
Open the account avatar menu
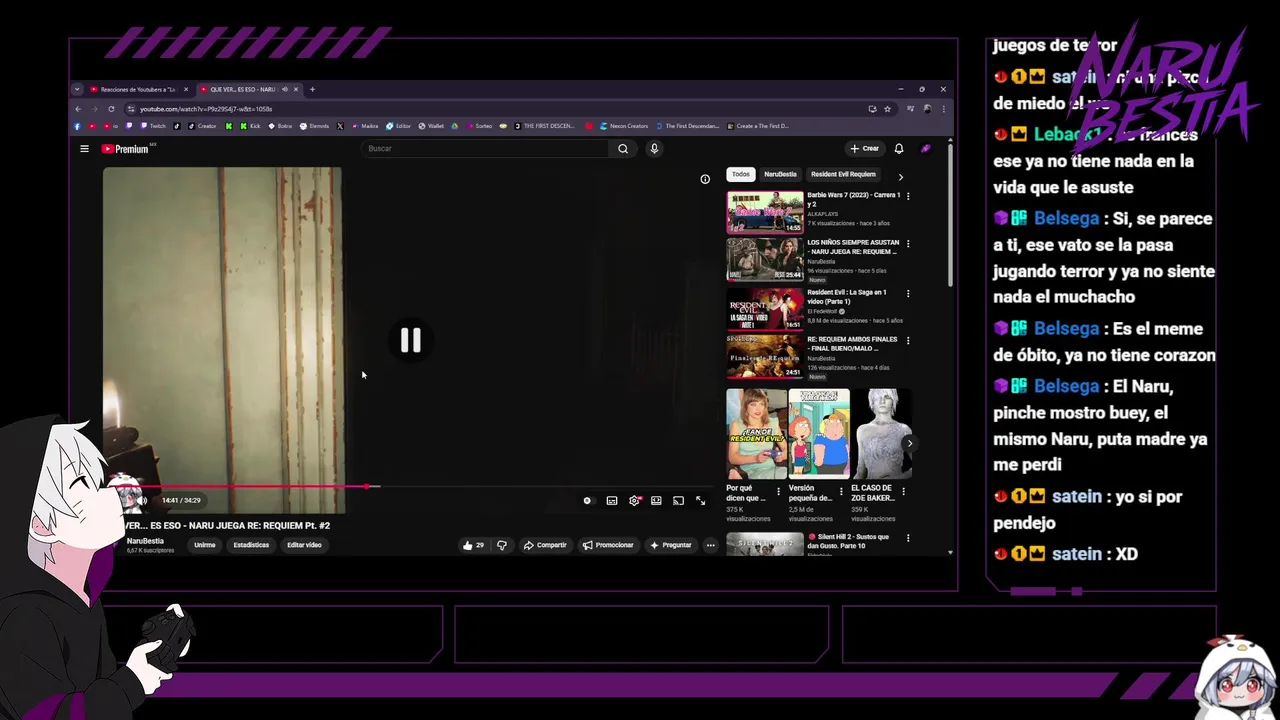(926, 149)
